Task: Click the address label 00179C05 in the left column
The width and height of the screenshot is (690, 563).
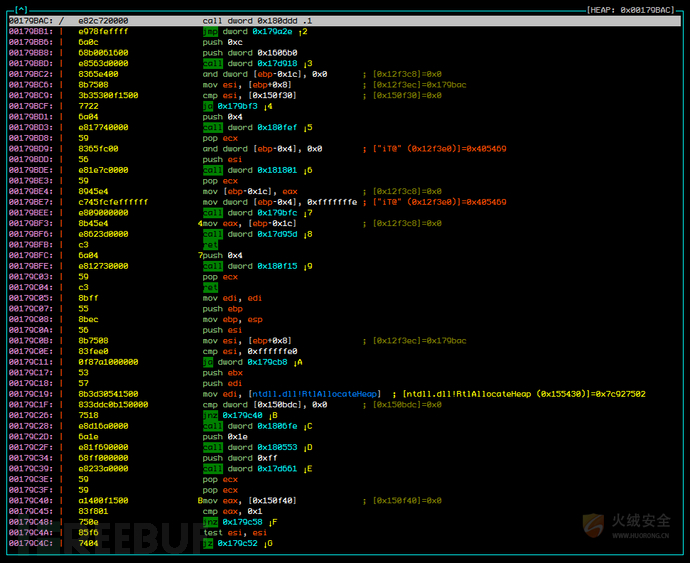Action: [x=31, y=298]
